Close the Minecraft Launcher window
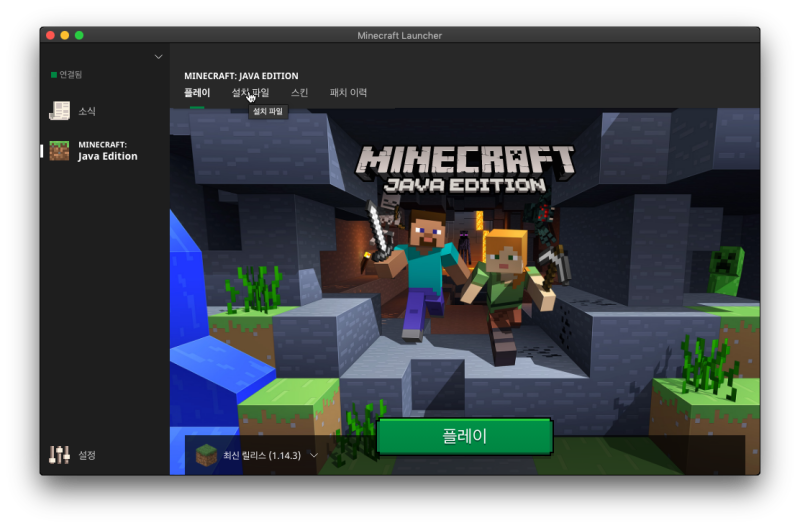 (50, 35)
